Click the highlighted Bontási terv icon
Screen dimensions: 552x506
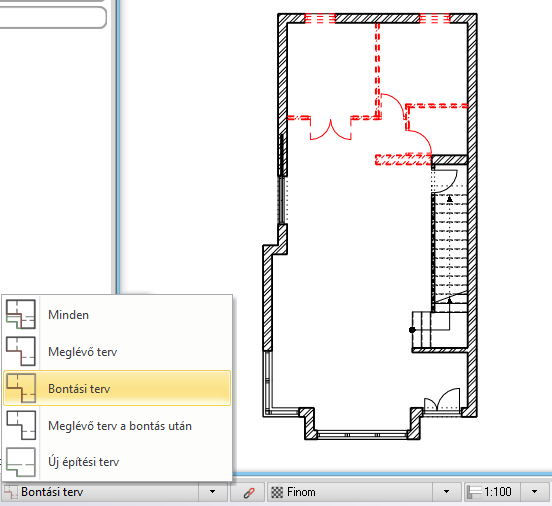(x=21, y=388)
